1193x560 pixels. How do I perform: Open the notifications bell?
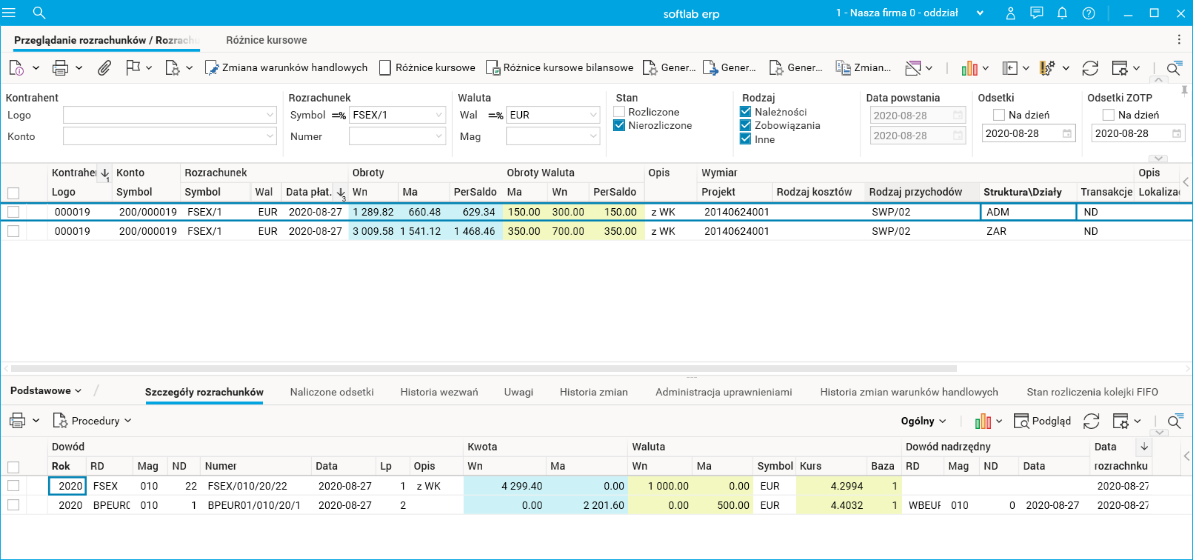click(x=1062, y=13)
